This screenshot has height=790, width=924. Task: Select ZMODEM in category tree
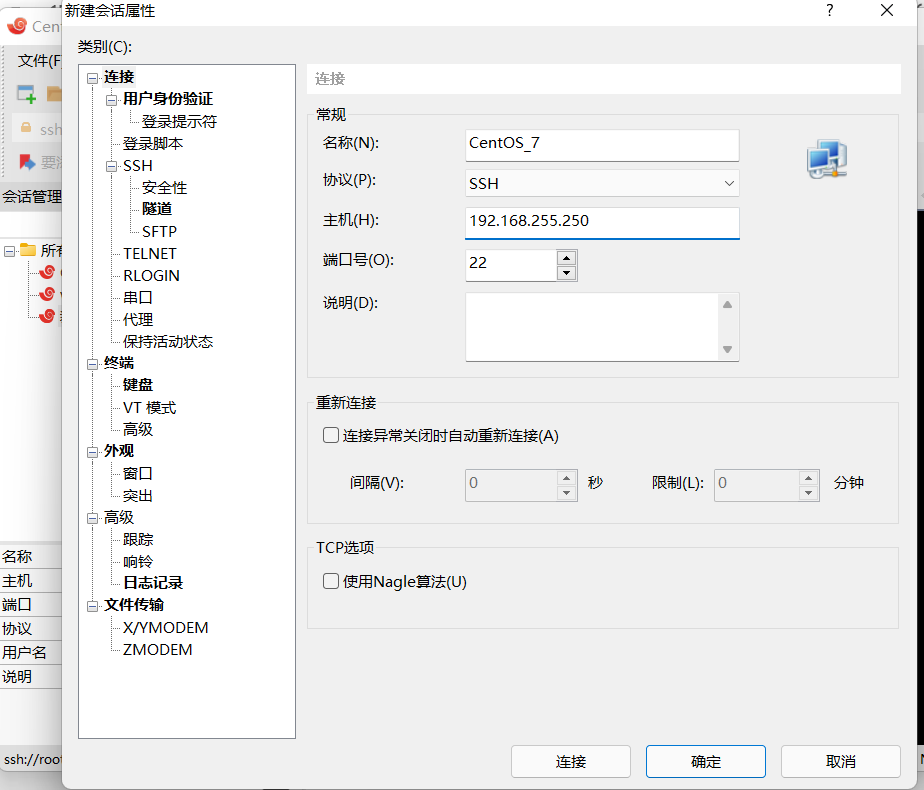click(157, 650)
